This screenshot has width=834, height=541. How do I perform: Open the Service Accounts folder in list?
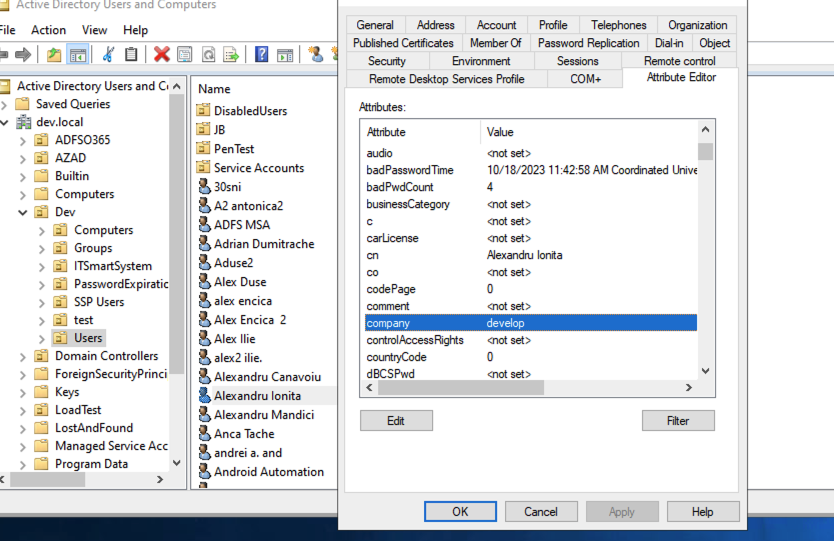[258, 168]
